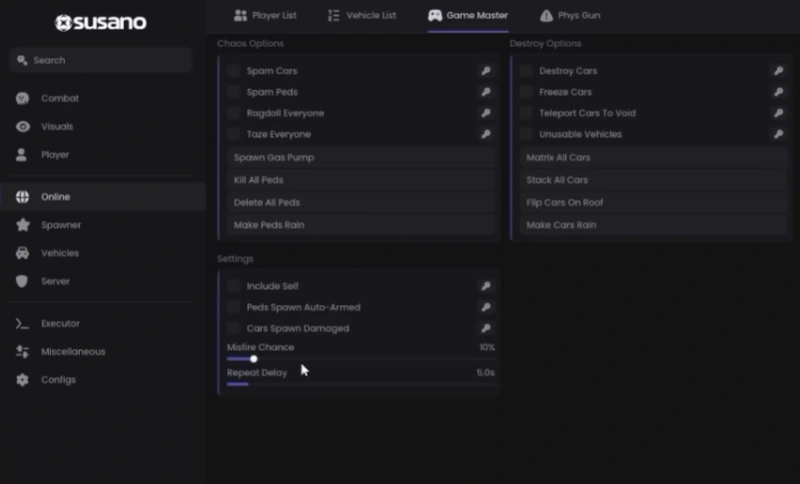The image size is (800, 484).
Task: Open Vehicles via the car icon
Action: point(22,253)
